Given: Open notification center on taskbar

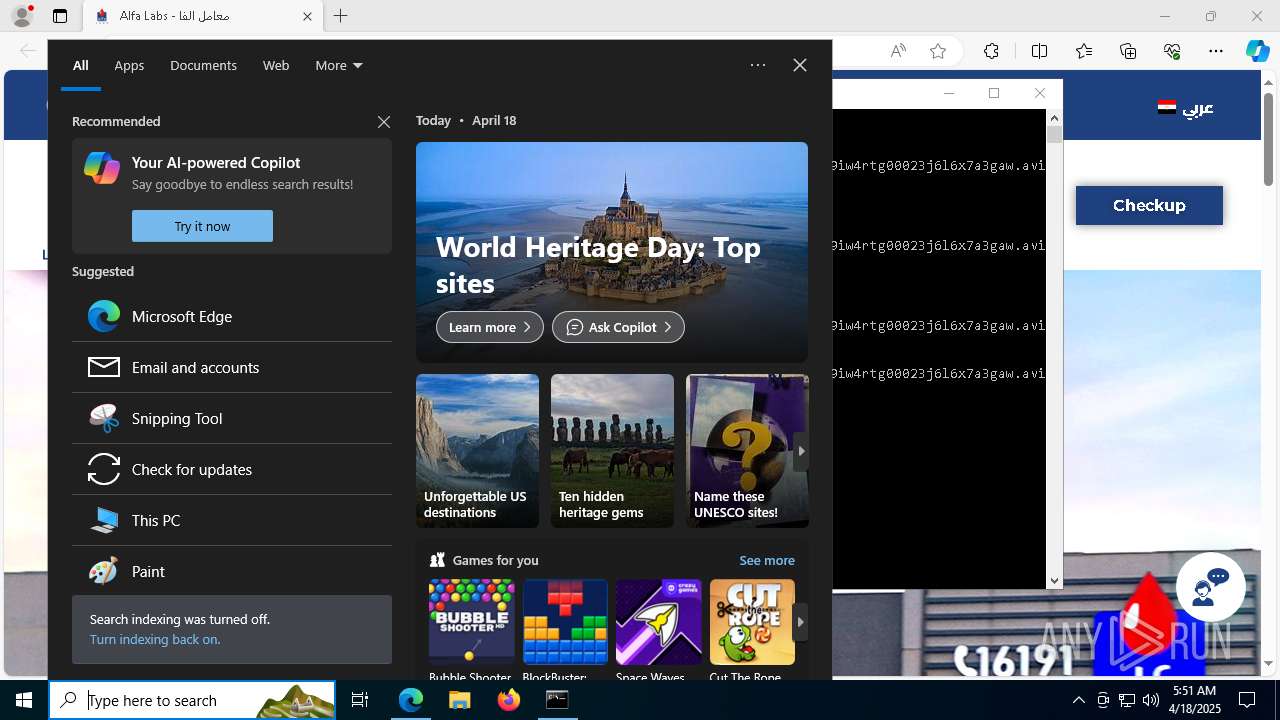Looking at the screenshot, I should (1247, 700).
